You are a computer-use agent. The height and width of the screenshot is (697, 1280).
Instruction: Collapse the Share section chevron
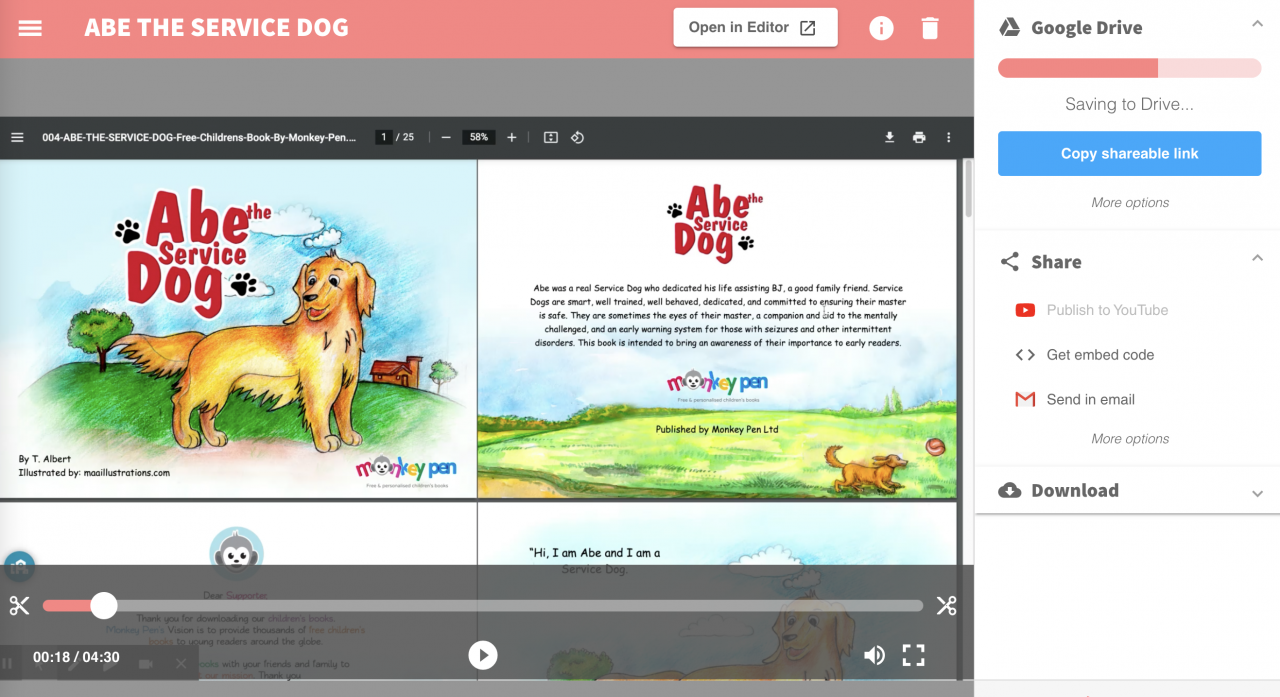click(1257, 258)
